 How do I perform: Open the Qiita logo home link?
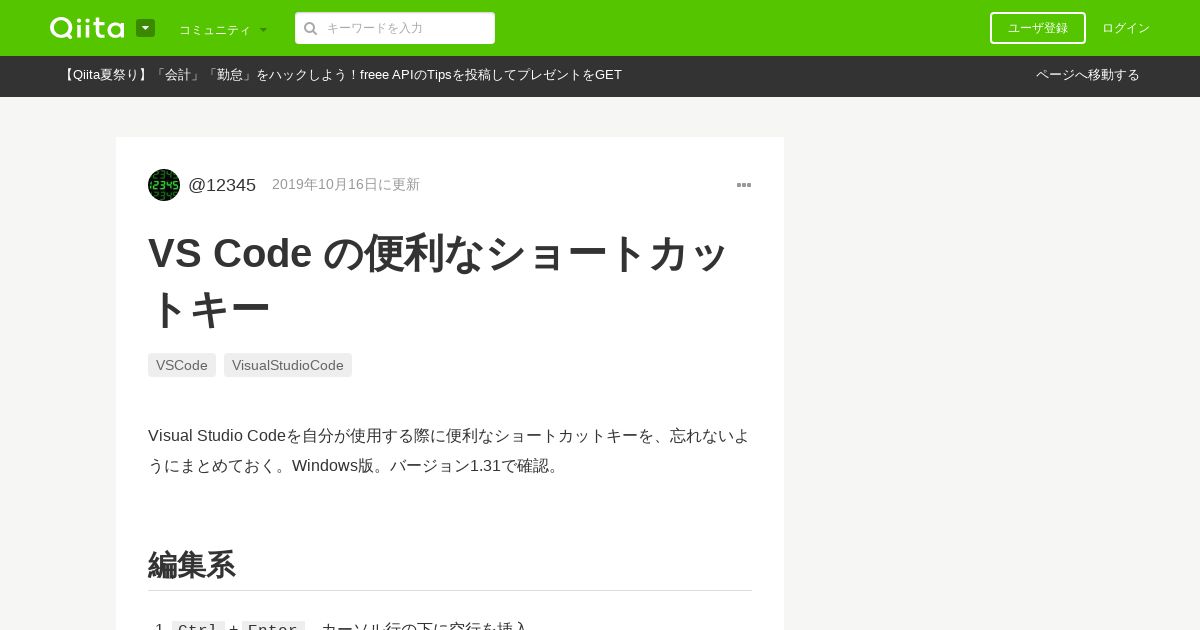point(87,28)
